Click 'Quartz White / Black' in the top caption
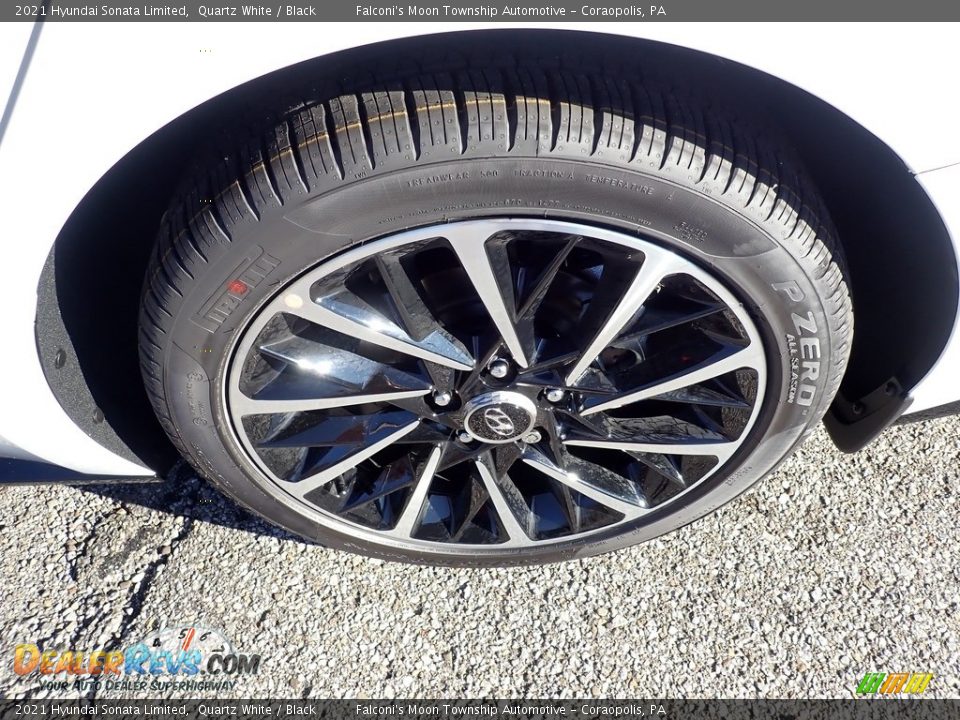This screenshot has width=960, height=720. pyautogui.click(x=257, y=10)
